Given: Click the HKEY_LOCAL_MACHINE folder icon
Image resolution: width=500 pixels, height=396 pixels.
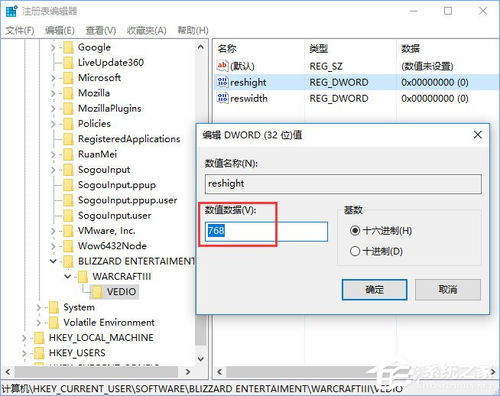Looking at the screenshot, I should coord(39,338).
